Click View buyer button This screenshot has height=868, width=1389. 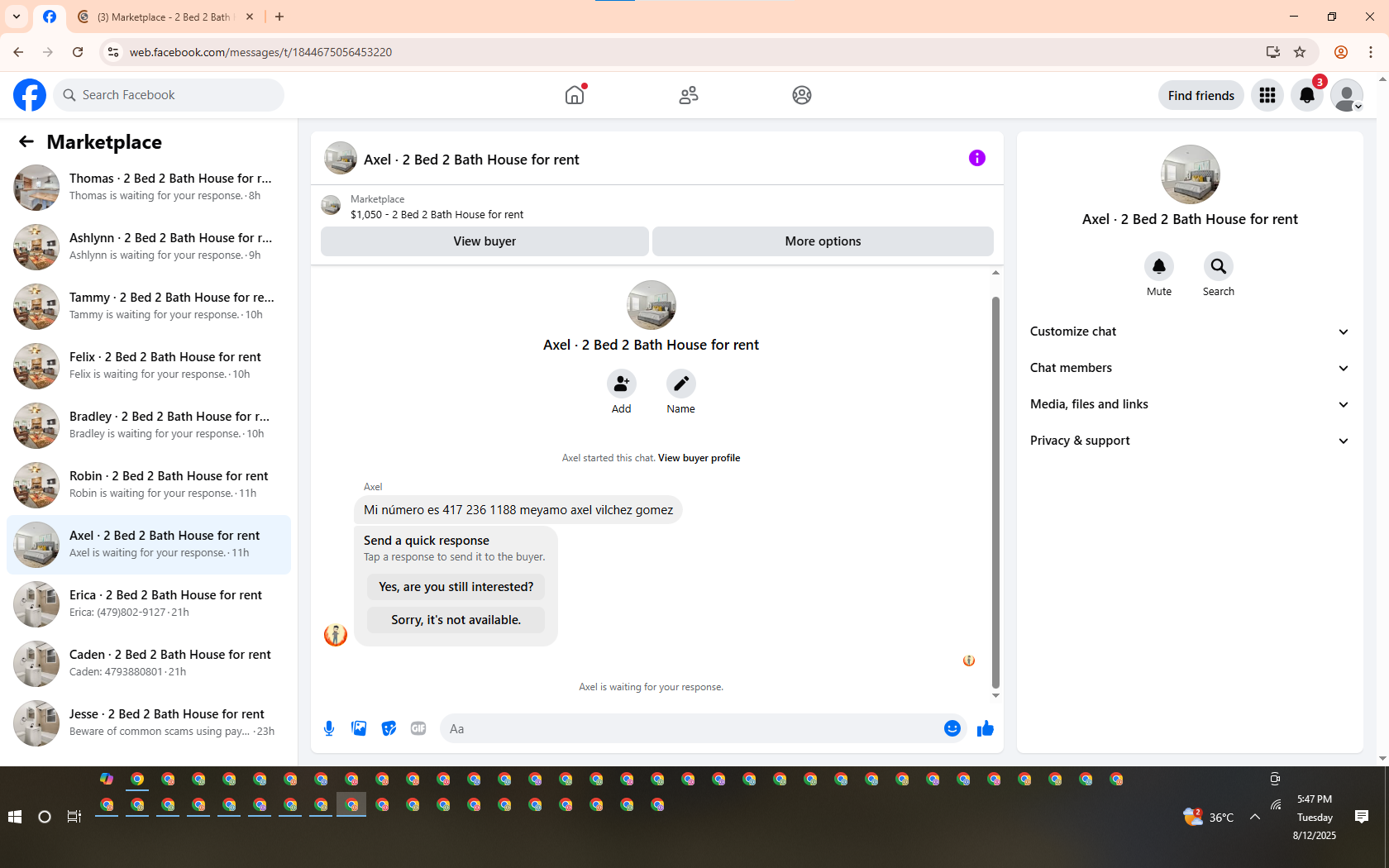pyautogui.click(x=484, y=241)
